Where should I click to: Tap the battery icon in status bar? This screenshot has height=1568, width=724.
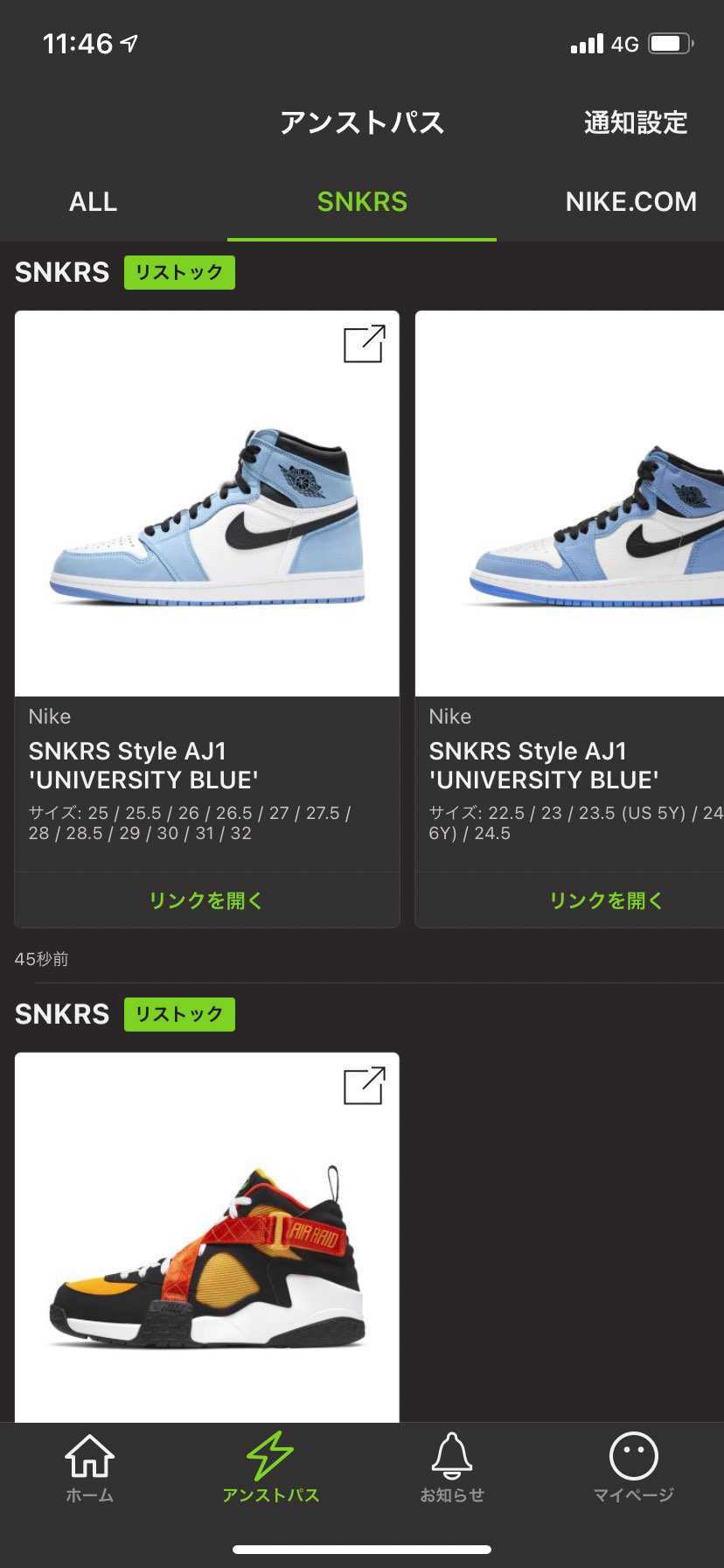pyautogui.click(x=671, y=44)
